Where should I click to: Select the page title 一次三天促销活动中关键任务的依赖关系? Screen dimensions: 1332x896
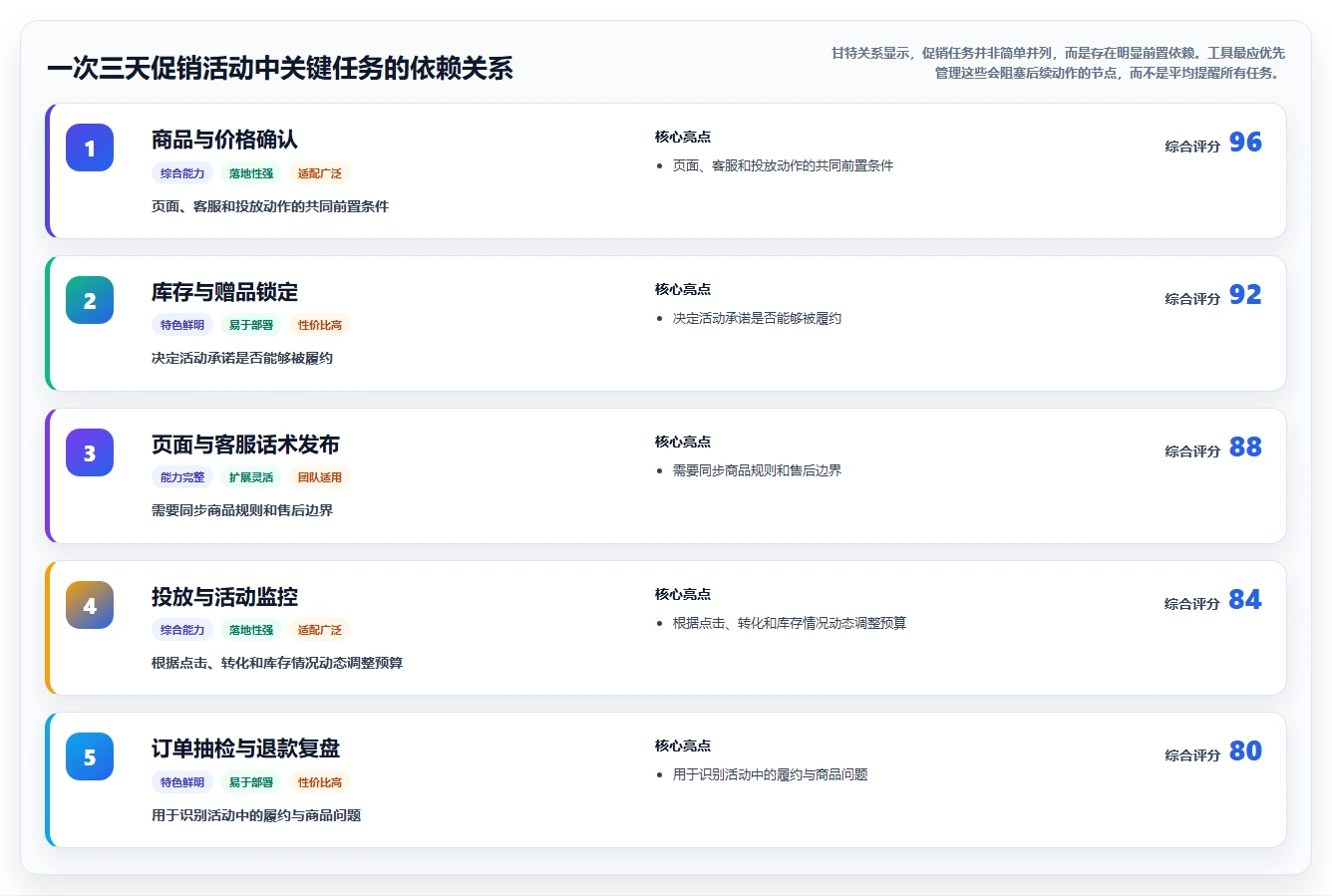[x=280, y=68]
